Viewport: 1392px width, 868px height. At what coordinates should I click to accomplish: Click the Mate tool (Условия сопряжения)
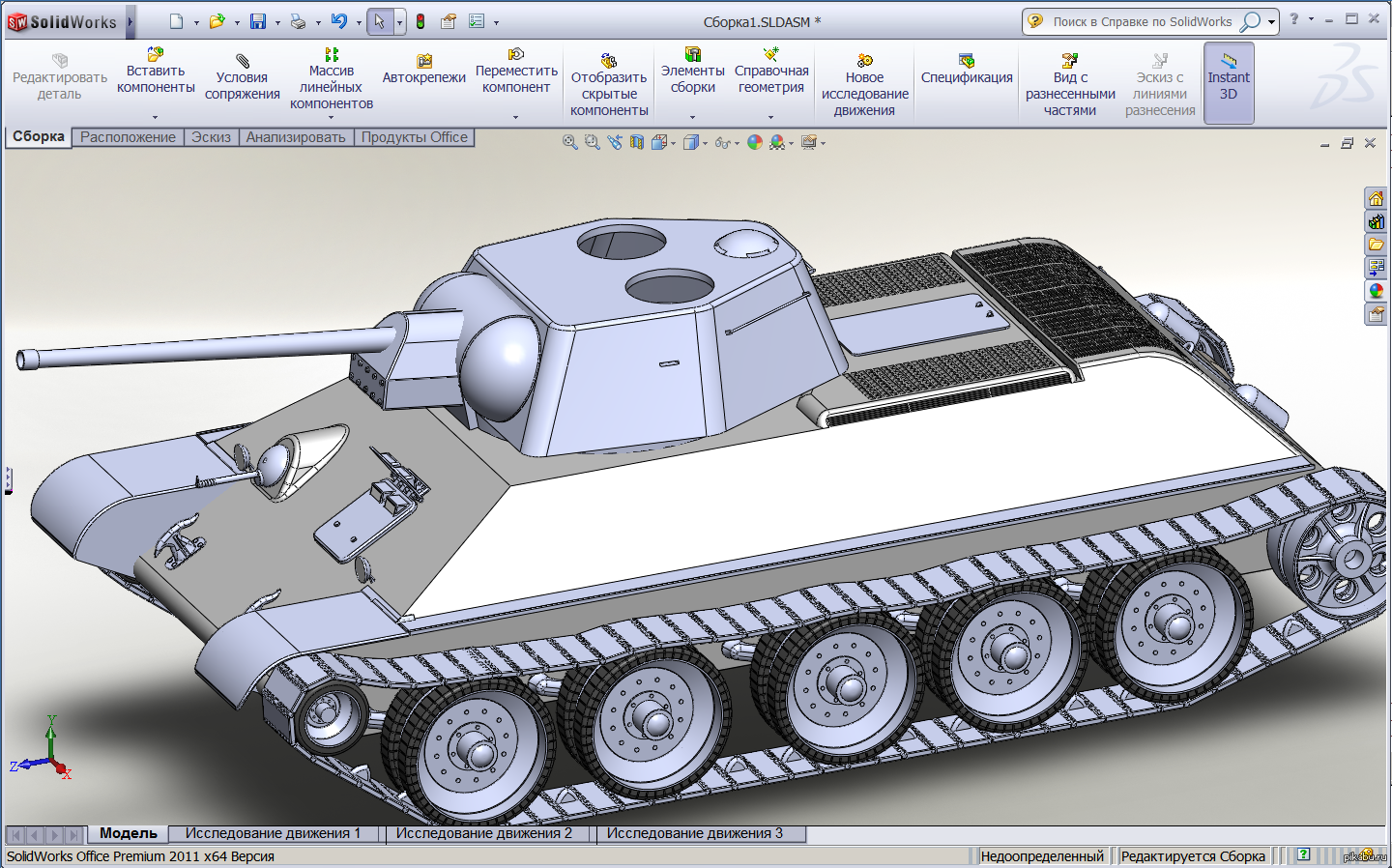tap(242, 77)
